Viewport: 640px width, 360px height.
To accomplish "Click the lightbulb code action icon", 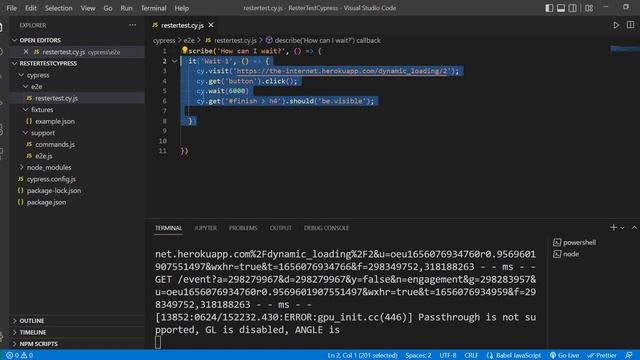I will [184, 50].
